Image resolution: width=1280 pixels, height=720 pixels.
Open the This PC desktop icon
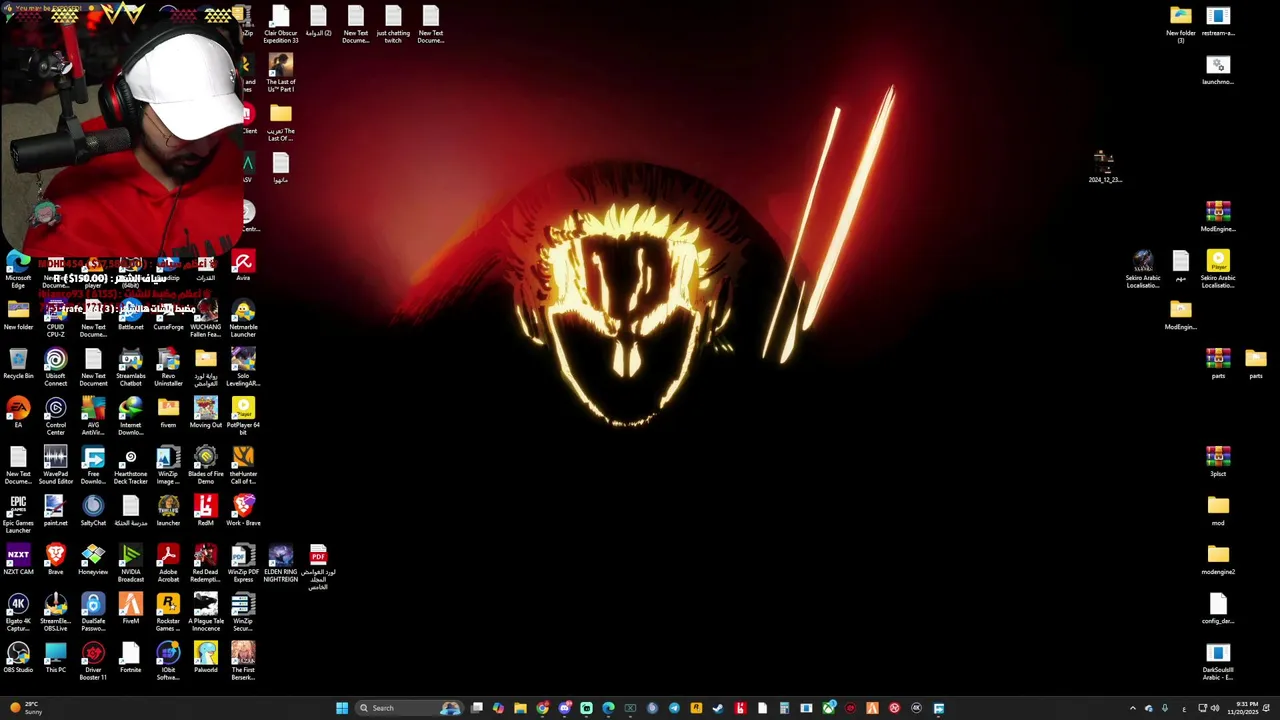tap(55, 658)
